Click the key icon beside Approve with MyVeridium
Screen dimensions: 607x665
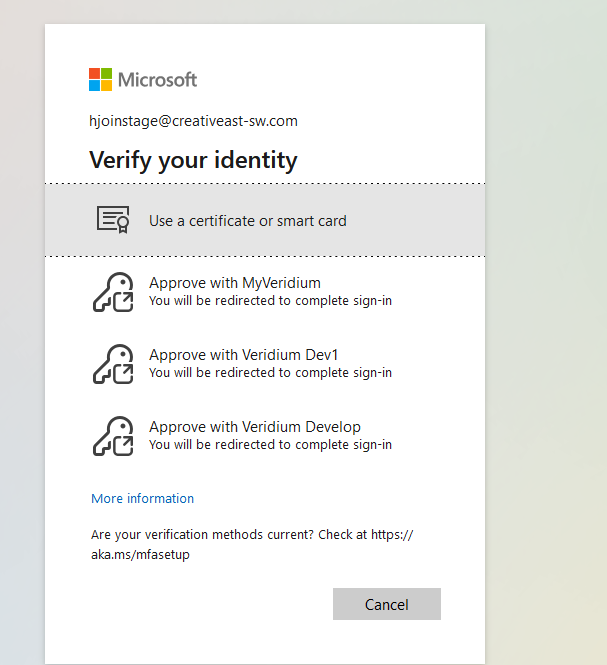[113, 291]
